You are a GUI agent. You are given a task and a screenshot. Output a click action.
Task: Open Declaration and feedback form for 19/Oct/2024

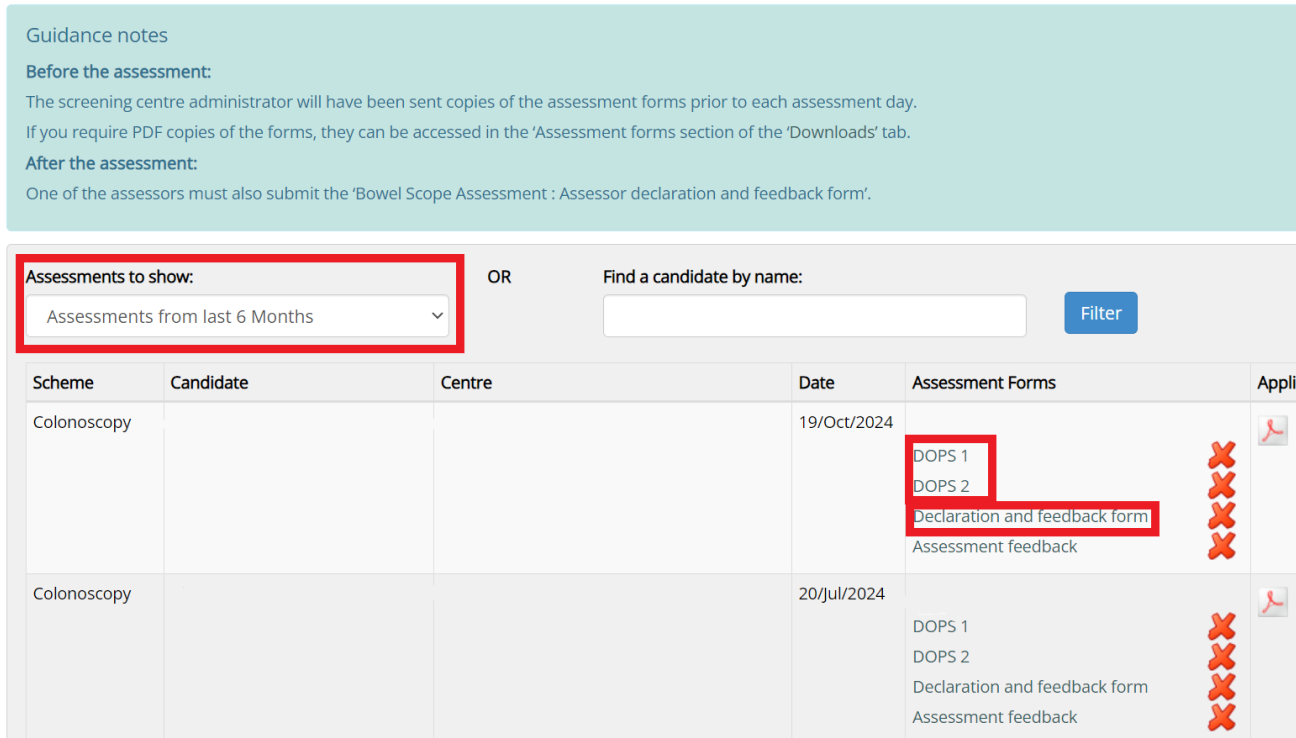pos(1030,517)
